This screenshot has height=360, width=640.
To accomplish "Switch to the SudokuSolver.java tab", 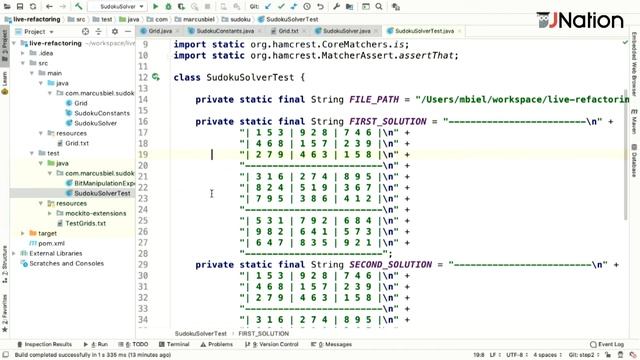I will click(x=347, y=31).
